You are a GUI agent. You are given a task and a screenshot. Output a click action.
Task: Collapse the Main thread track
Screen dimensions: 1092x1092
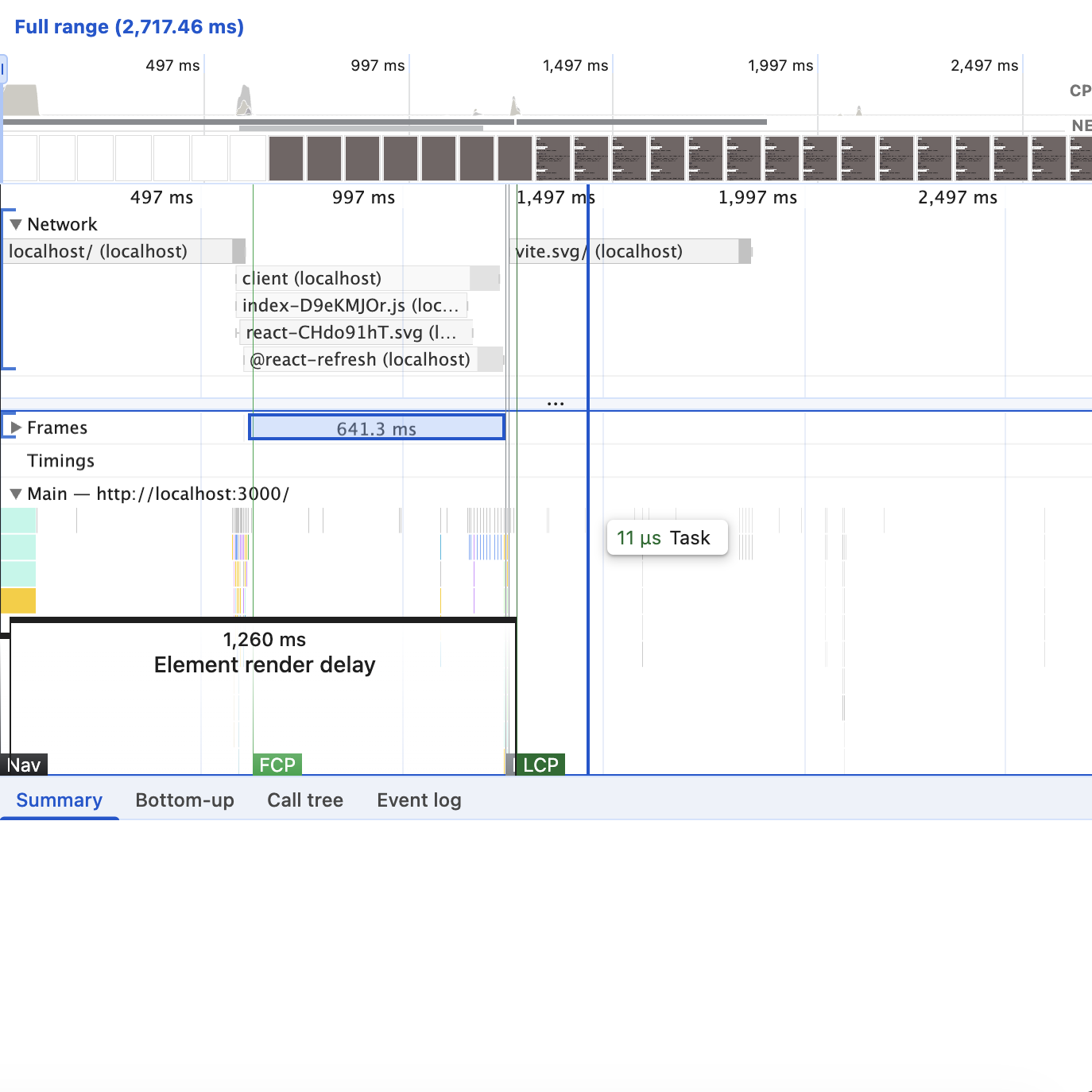point(15,494)
